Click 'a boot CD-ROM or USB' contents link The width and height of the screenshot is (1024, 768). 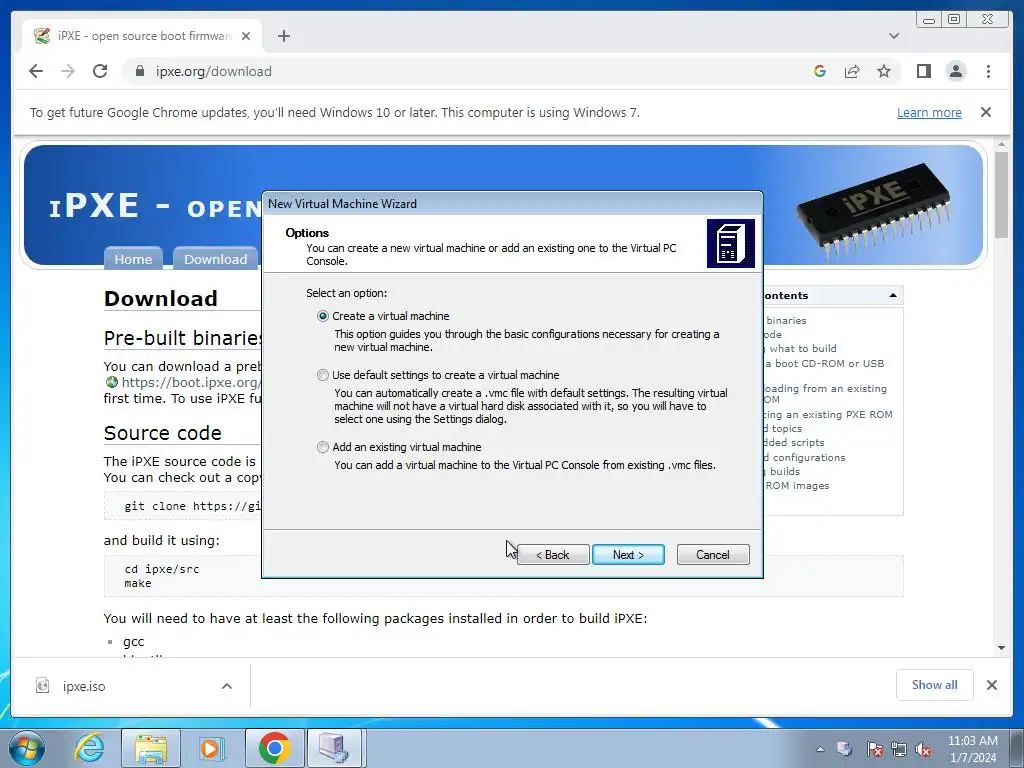824,364
